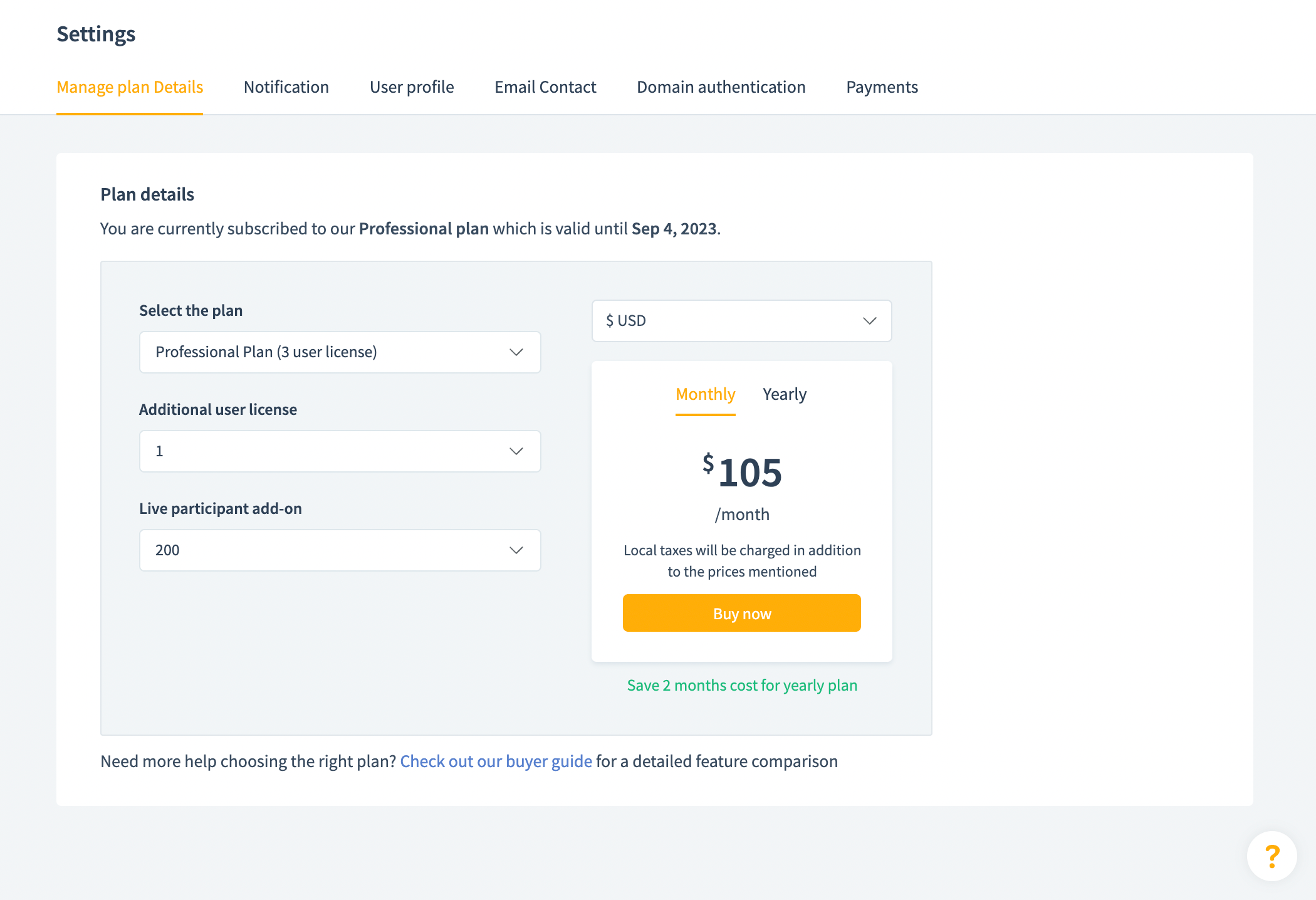This screenshot has width=1316, height=900.
Task: Expand the Additional user license dropdown
Action: (x=326, y=451)
